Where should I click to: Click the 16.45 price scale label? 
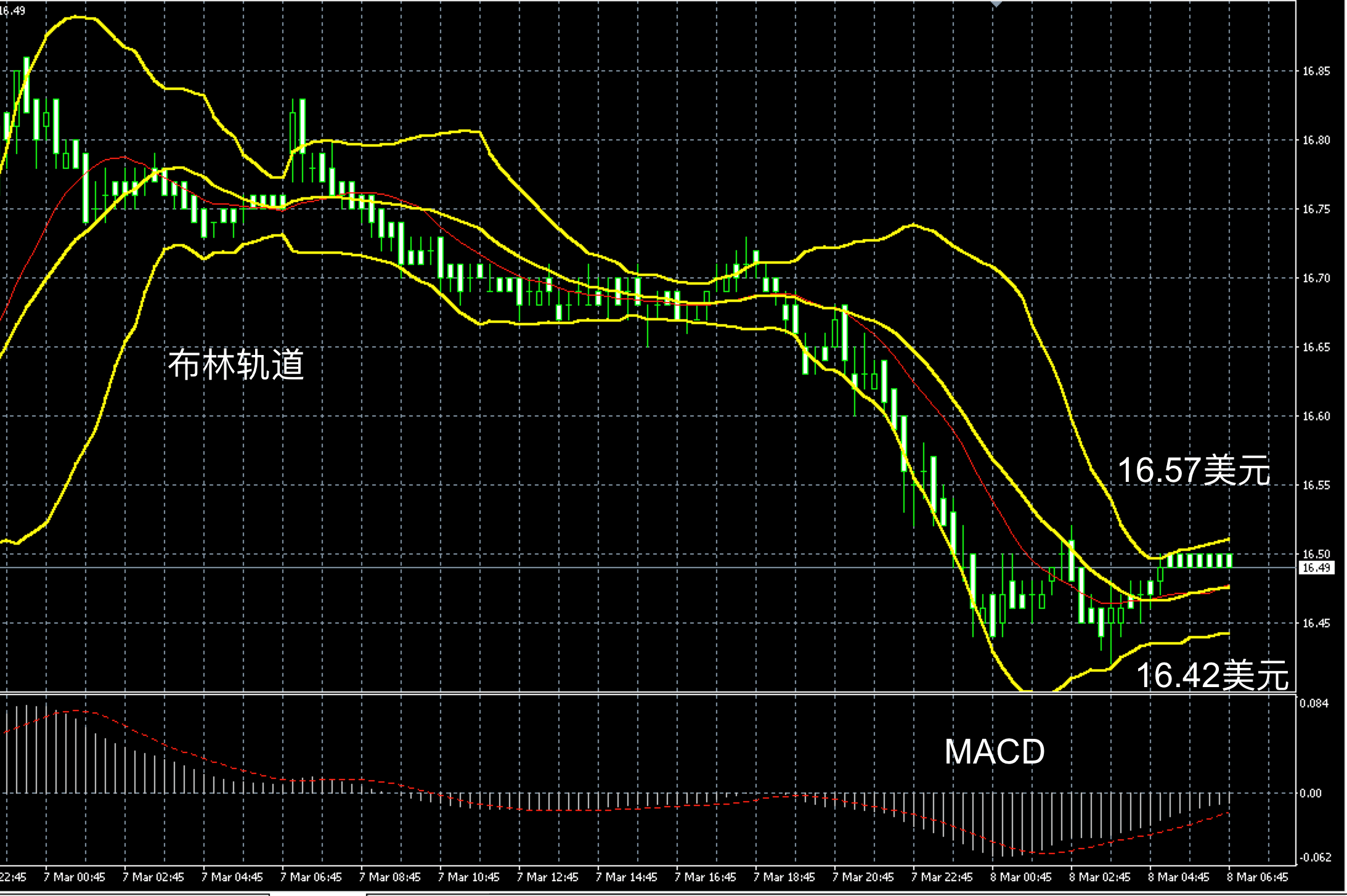point(1316,624)
